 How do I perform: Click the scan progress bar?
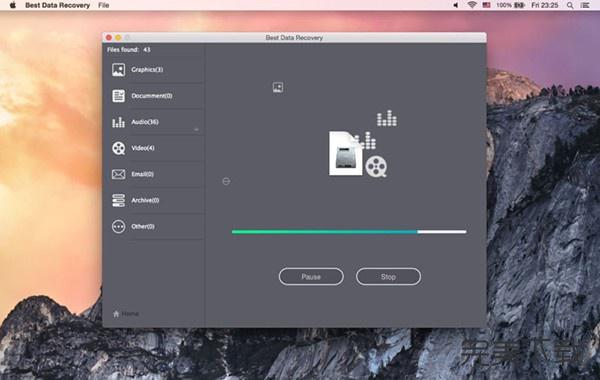[349, 232]
